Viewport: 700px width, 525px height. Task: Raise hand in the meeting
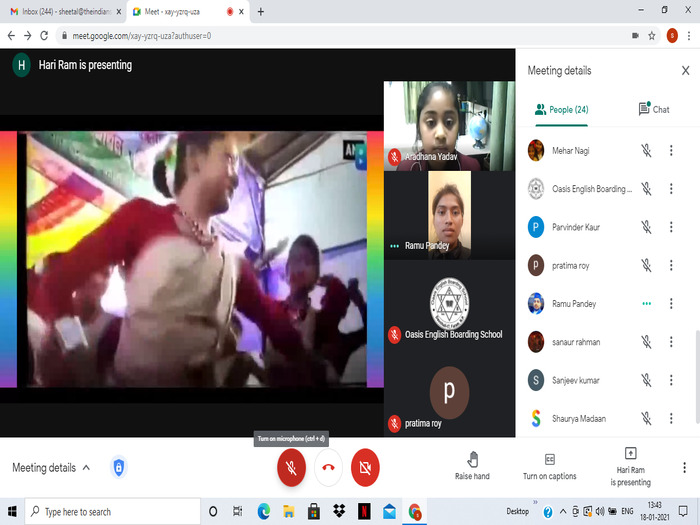[x=472, y=466]
